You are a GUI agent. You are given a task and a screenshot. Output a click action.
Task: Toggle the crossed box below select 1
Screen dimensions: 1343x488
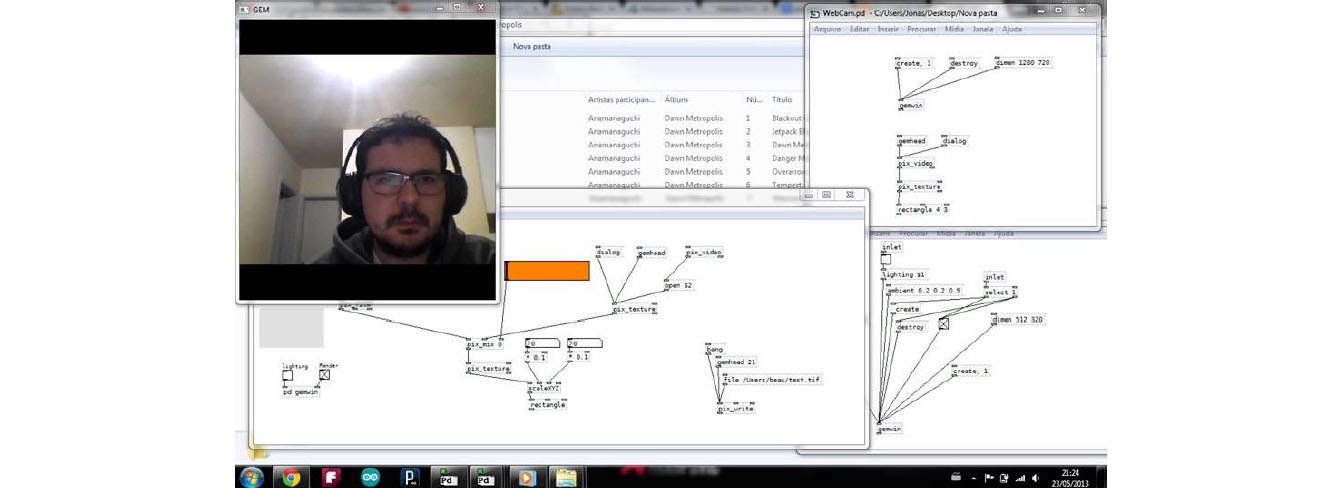coord(943,323)
